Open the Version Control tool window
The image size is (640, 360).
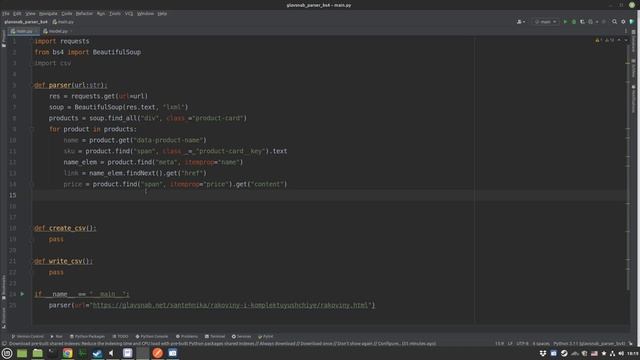click(x=27, y=336)
